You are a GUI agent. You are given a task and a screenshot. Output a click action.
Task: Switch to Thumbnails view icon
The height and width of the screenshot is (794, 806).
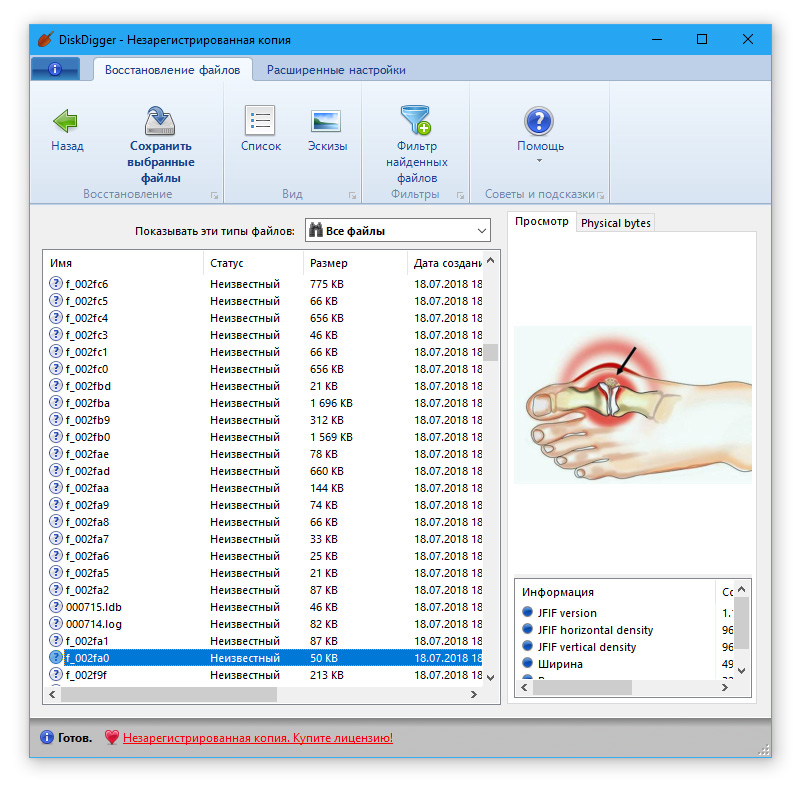point(326,122)
